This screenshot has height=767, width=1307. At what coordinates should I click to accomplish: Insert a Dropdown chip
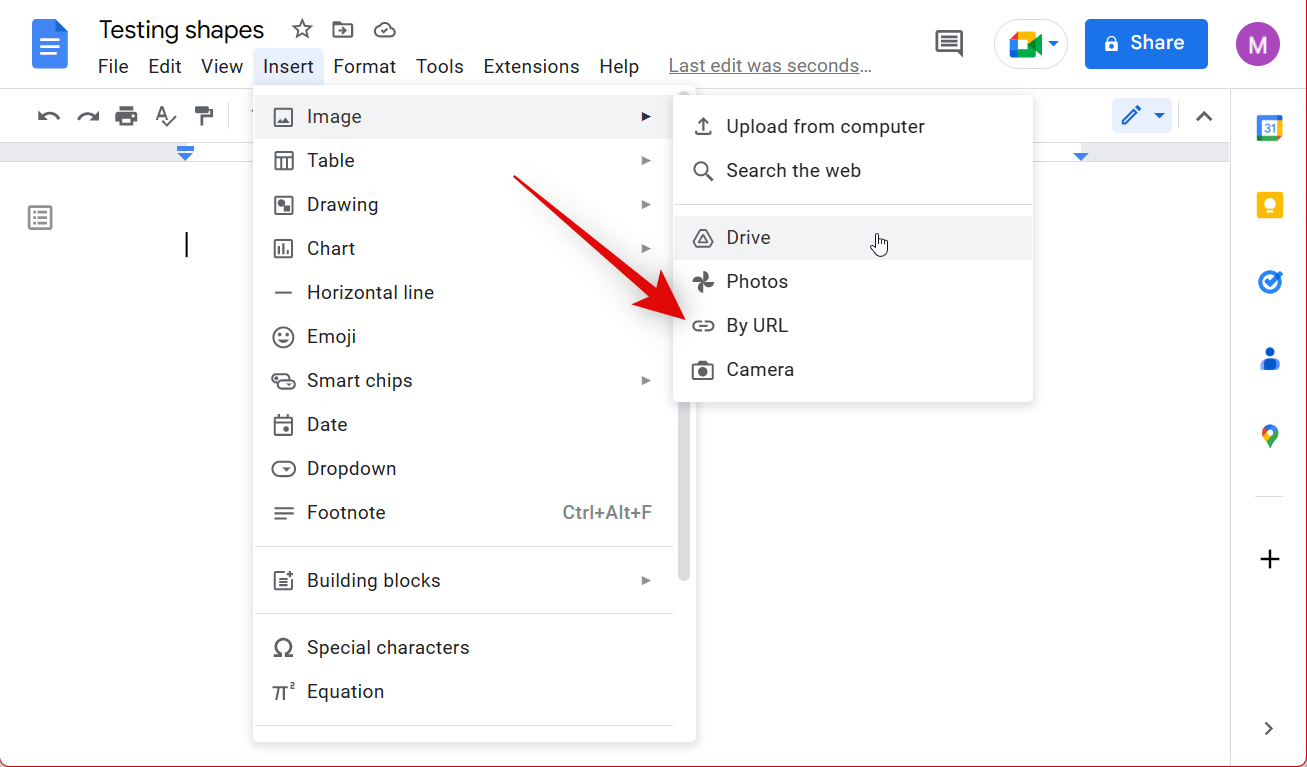click(463, 469)
